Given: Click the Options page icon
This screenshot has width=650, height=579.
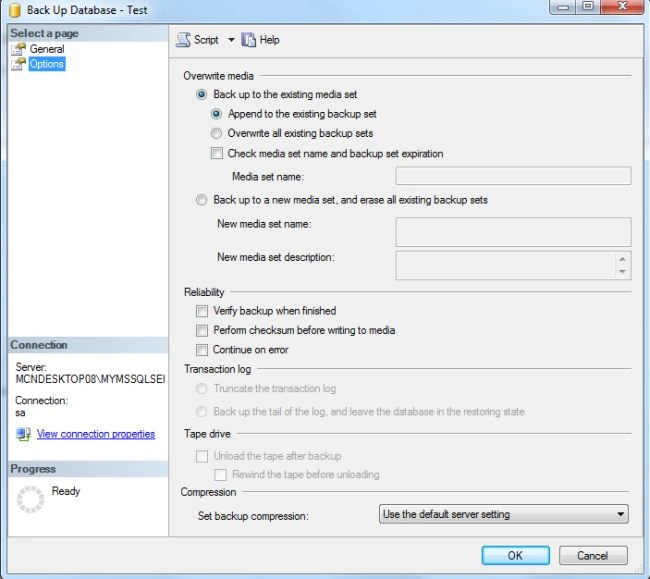Looking at the screenshot, I should pyautogui.click(x=18, y=64).
